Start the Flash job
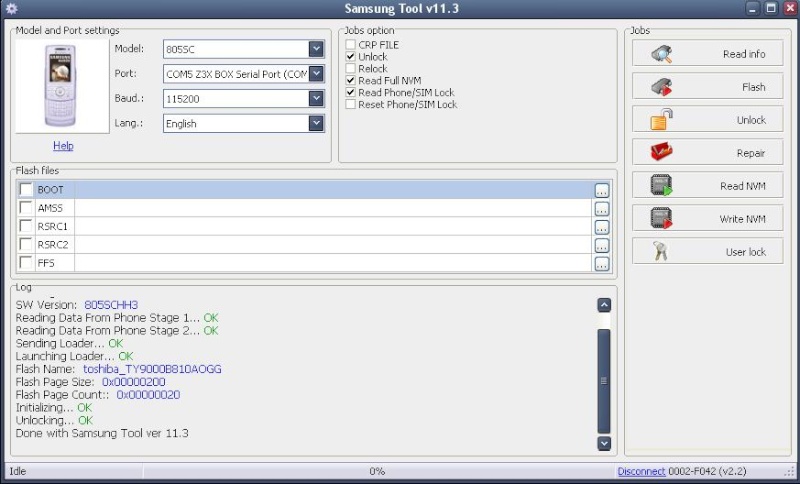 pos(707,86)
